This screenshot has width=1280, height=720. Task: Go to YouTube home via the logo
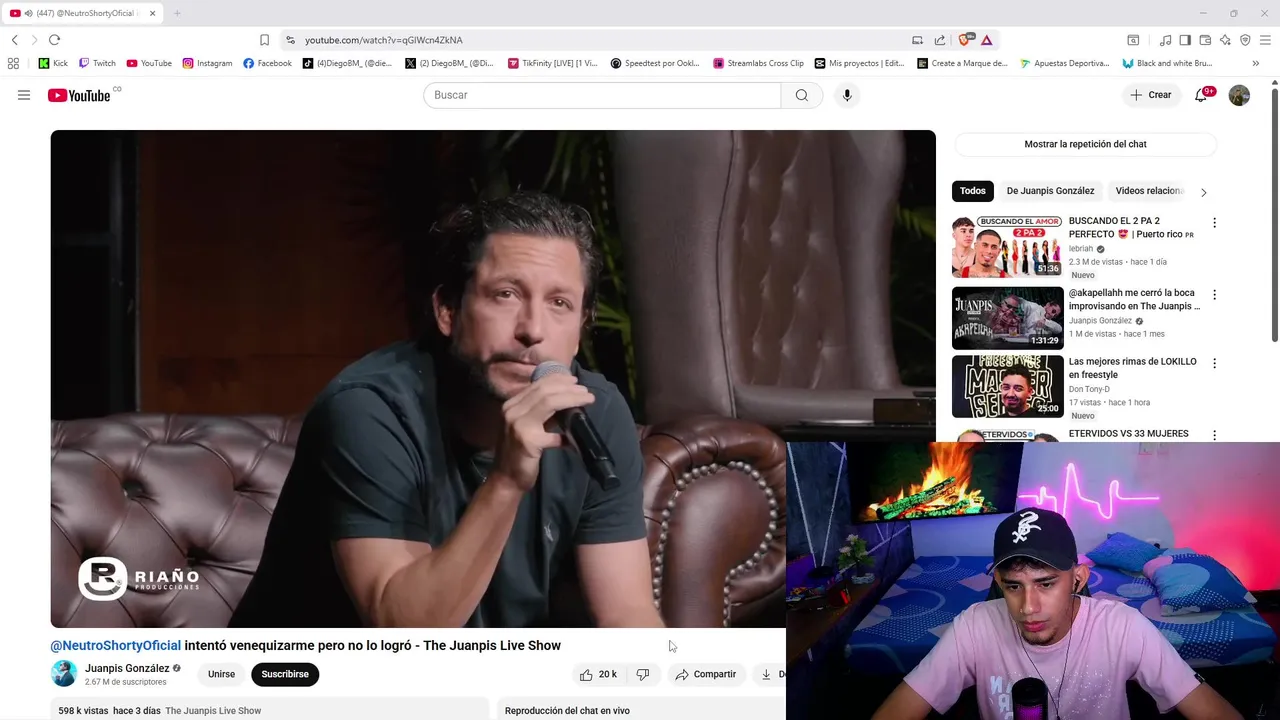[79, 95]
